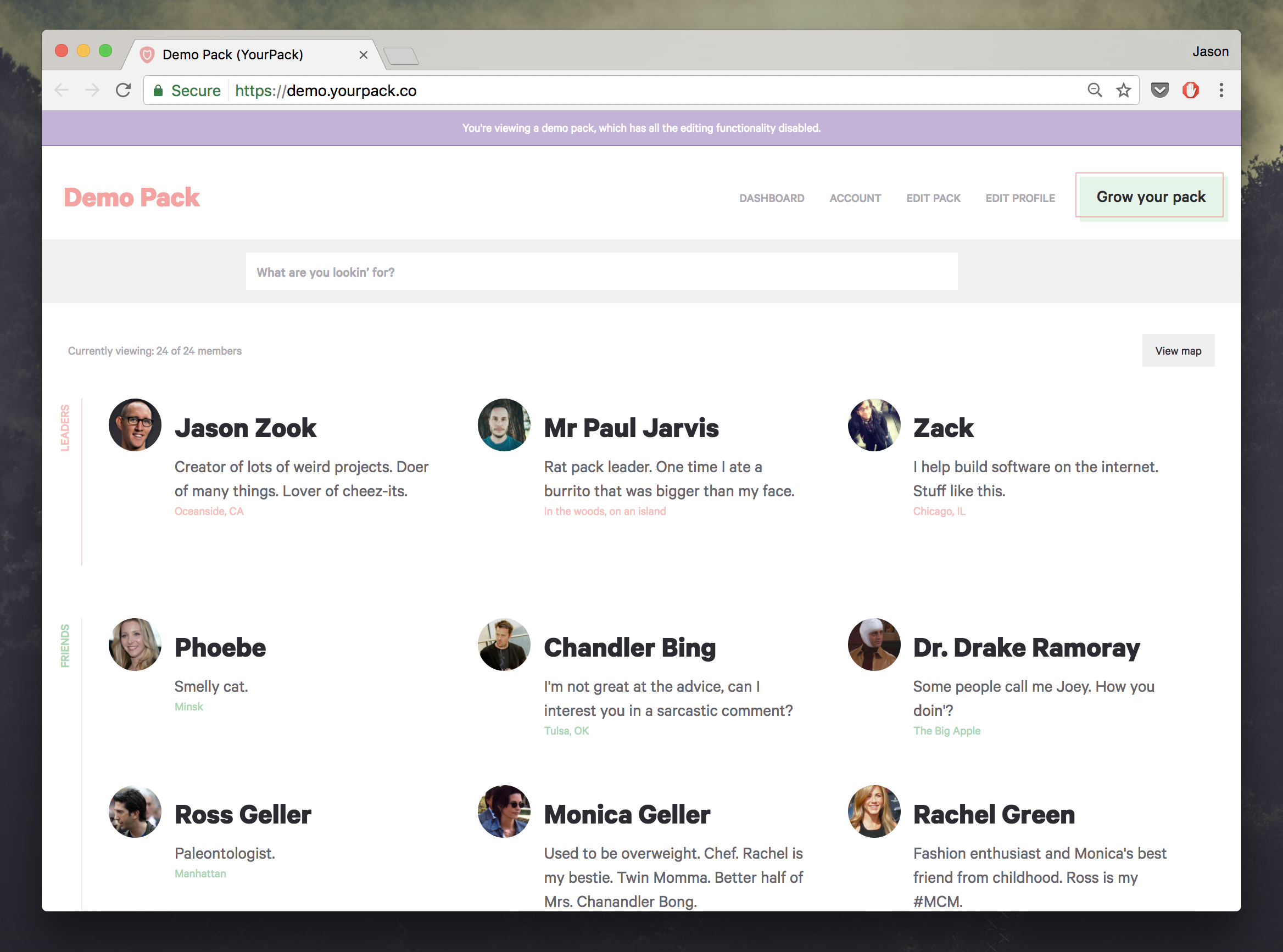Click the red ad-blocker extension icon
Viewport: 1283px width, 952px height.
pyautogui.click(x=1191, y=91)
